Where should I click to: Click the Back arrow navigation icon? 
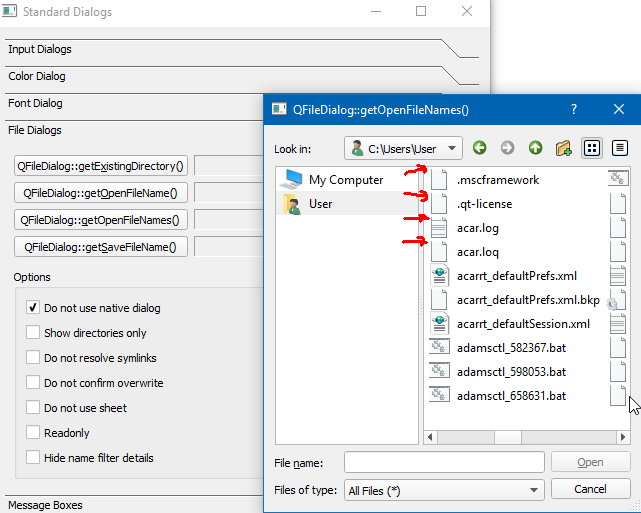480,148
